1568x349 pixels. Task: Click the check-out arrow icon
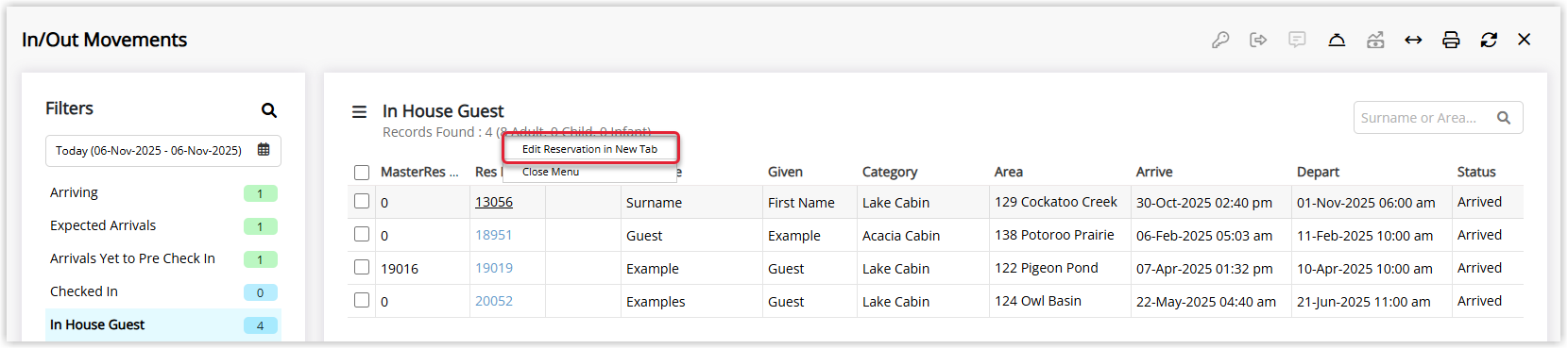(1258, 40)
